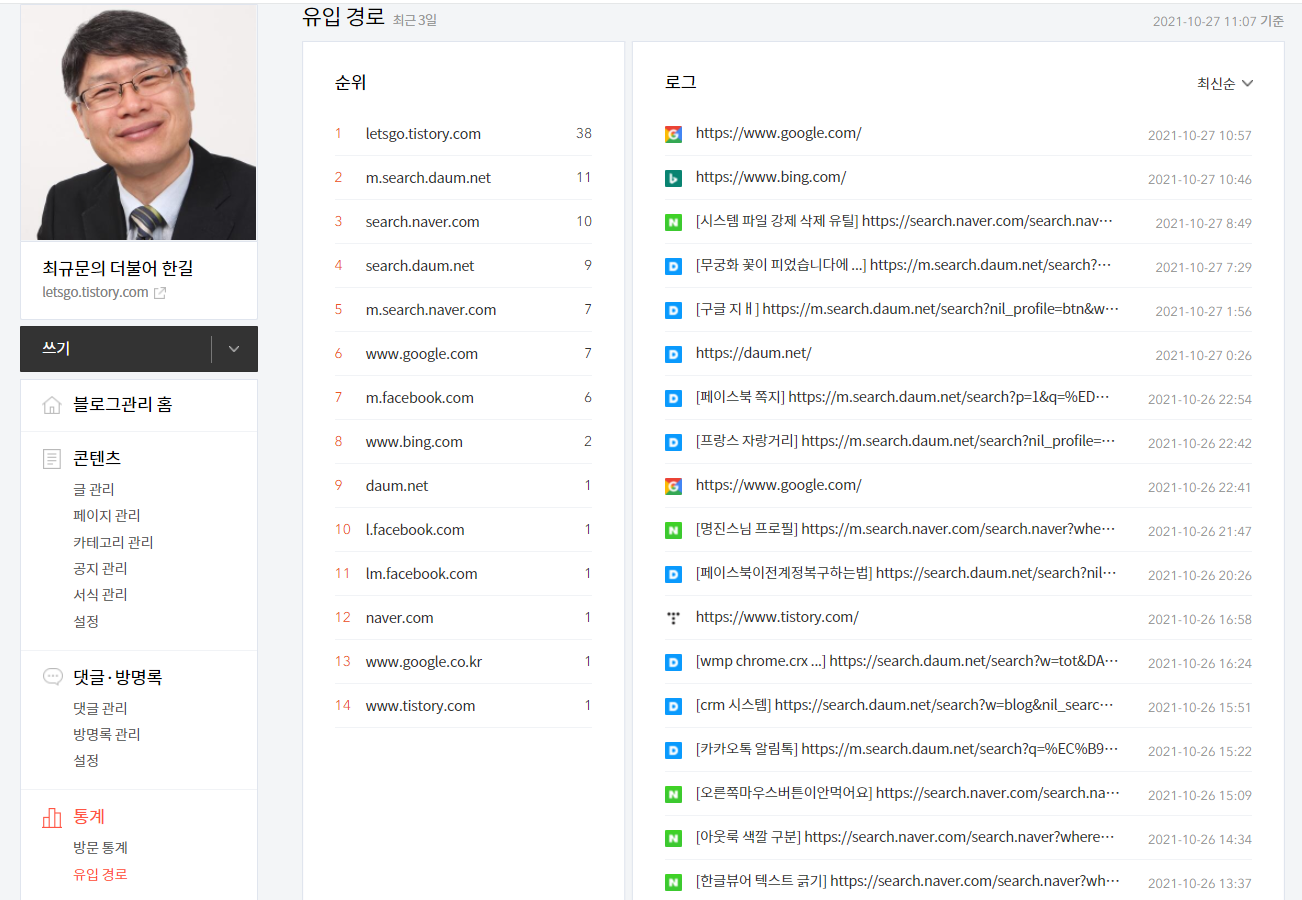Click the letsgo.tistory.com blog address link

(96, 292)
